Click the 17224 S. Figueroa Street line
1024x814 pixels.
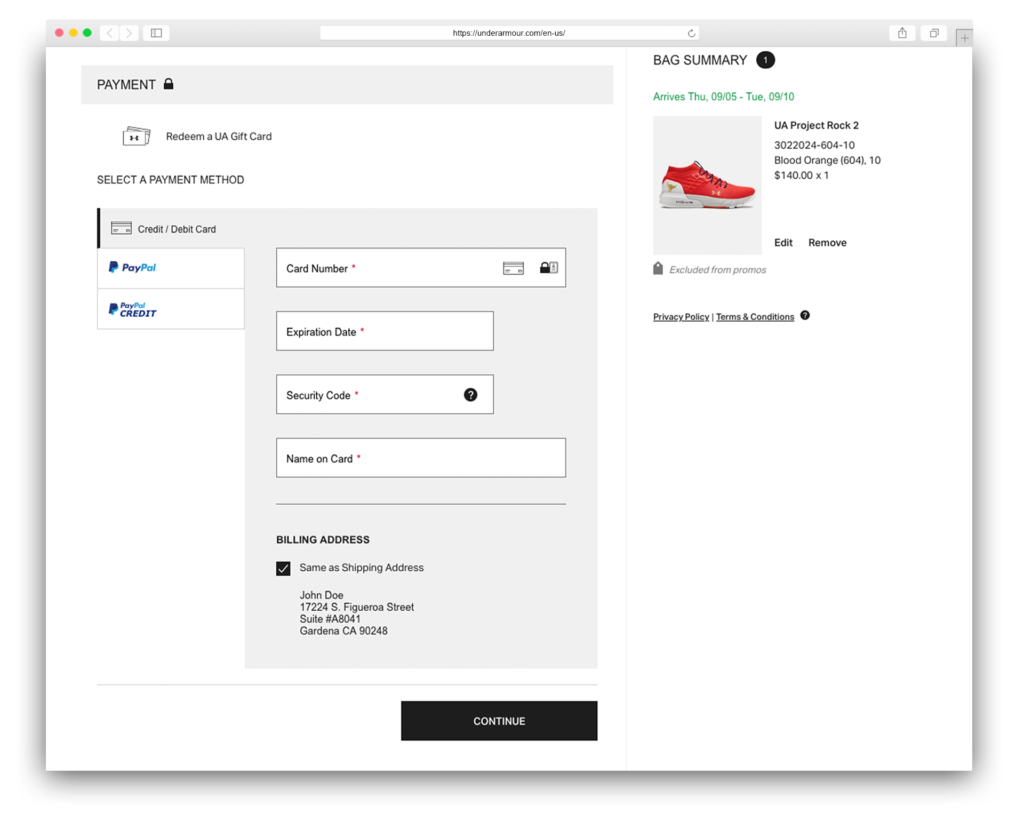tap(357, 608)
